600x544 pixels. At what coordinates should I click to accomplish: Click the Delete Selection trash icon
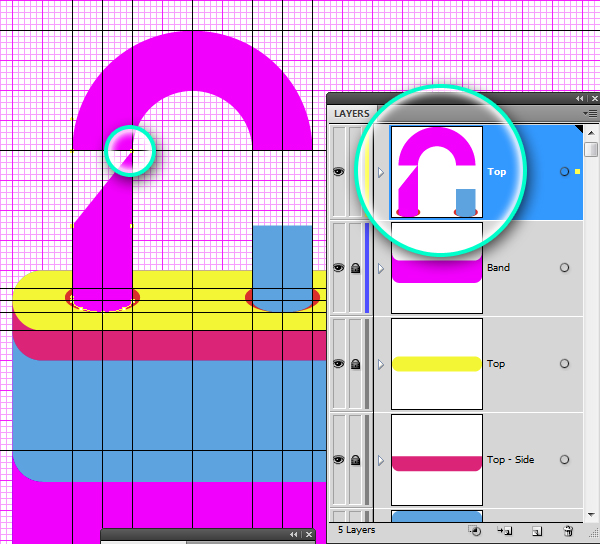coord(569,531)
